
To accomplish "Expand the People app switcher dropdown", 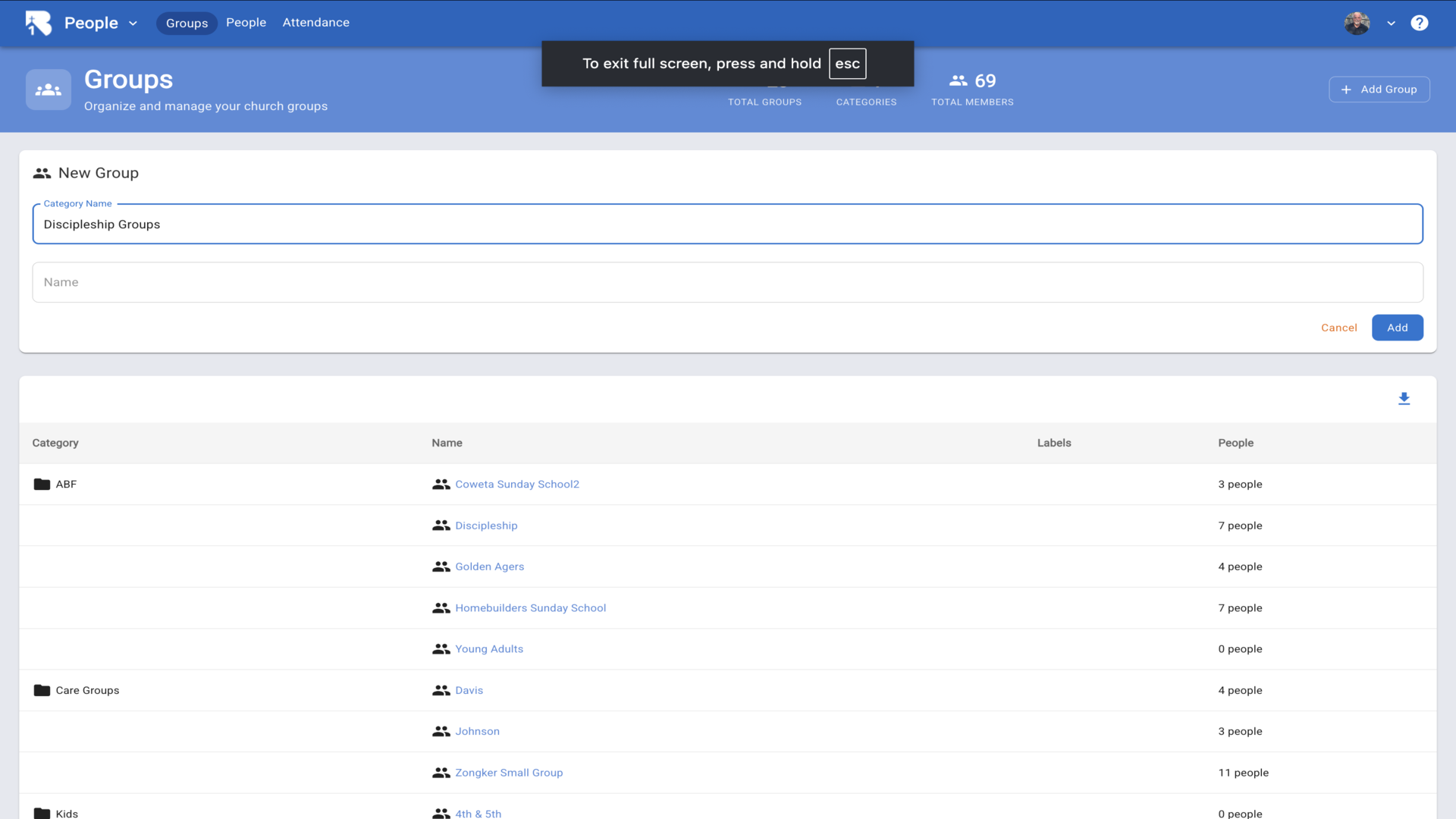I will click(x=133, y=24).
